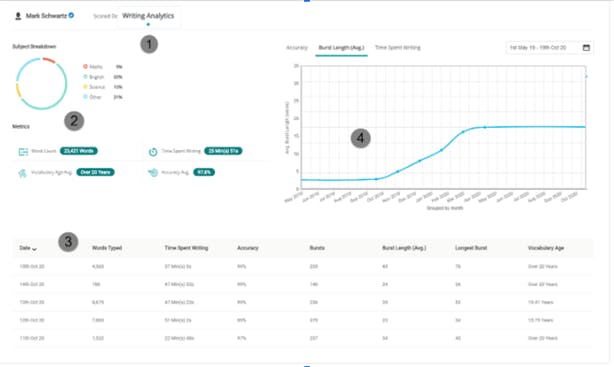Toggle the English legend item in Subject Breakdown
This screenshot has height=367, width=614.
coord(94,77)
